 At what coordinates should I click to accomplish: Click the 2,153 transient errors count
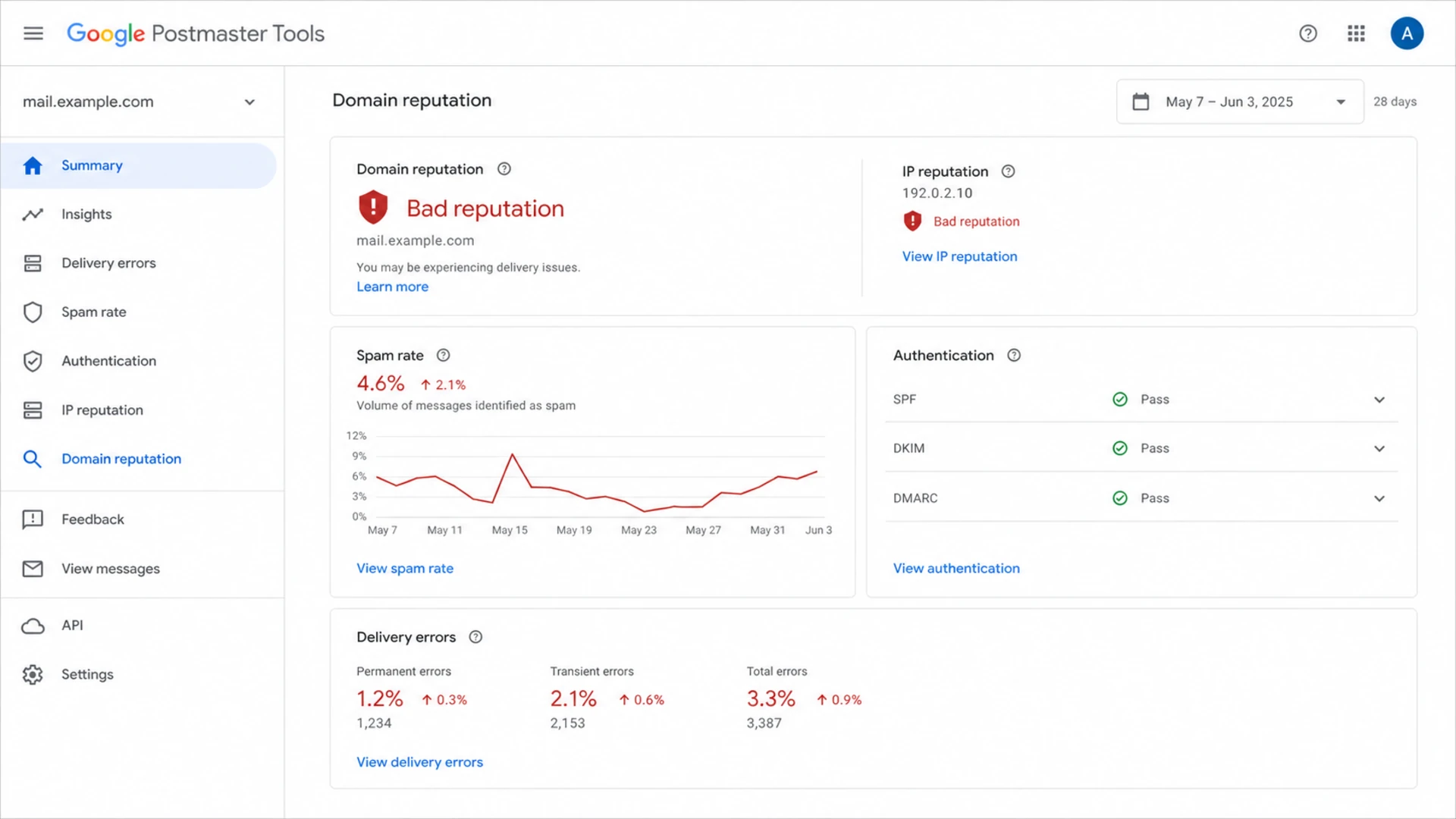(x=568, y=723)
